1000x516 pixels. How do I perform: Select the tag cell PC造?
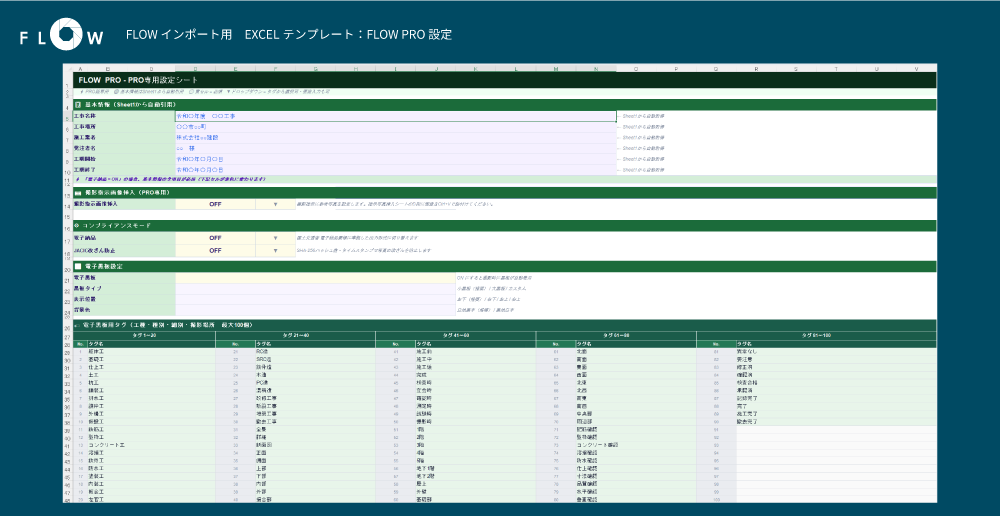pyautogui.click(x=314, y=383)
